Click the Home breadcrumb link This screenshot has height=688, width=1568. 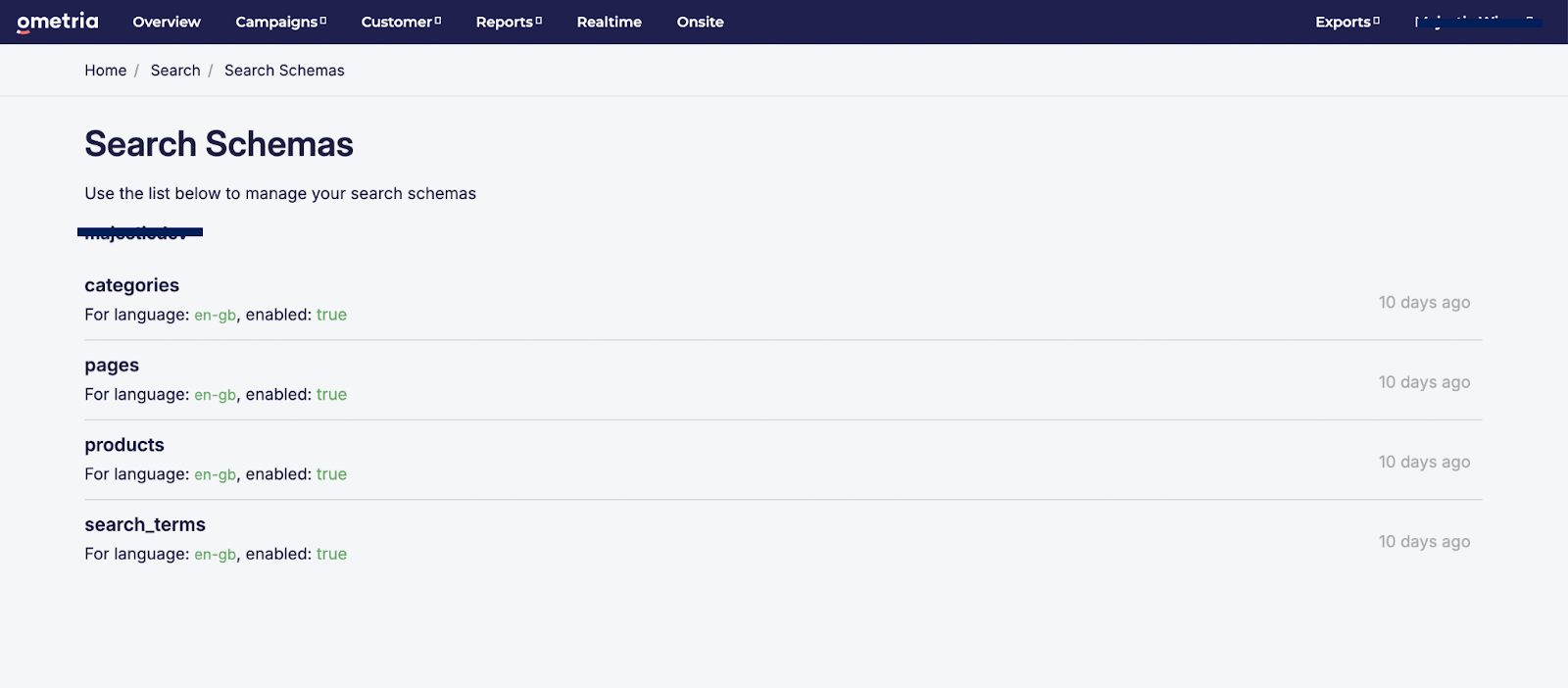[105, 71]
